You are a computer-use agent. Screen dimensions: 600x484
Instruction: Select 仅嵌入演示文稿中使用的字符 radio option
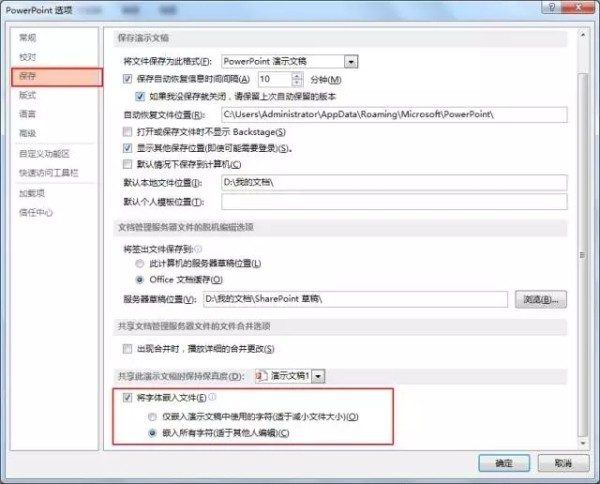point(152,416)
